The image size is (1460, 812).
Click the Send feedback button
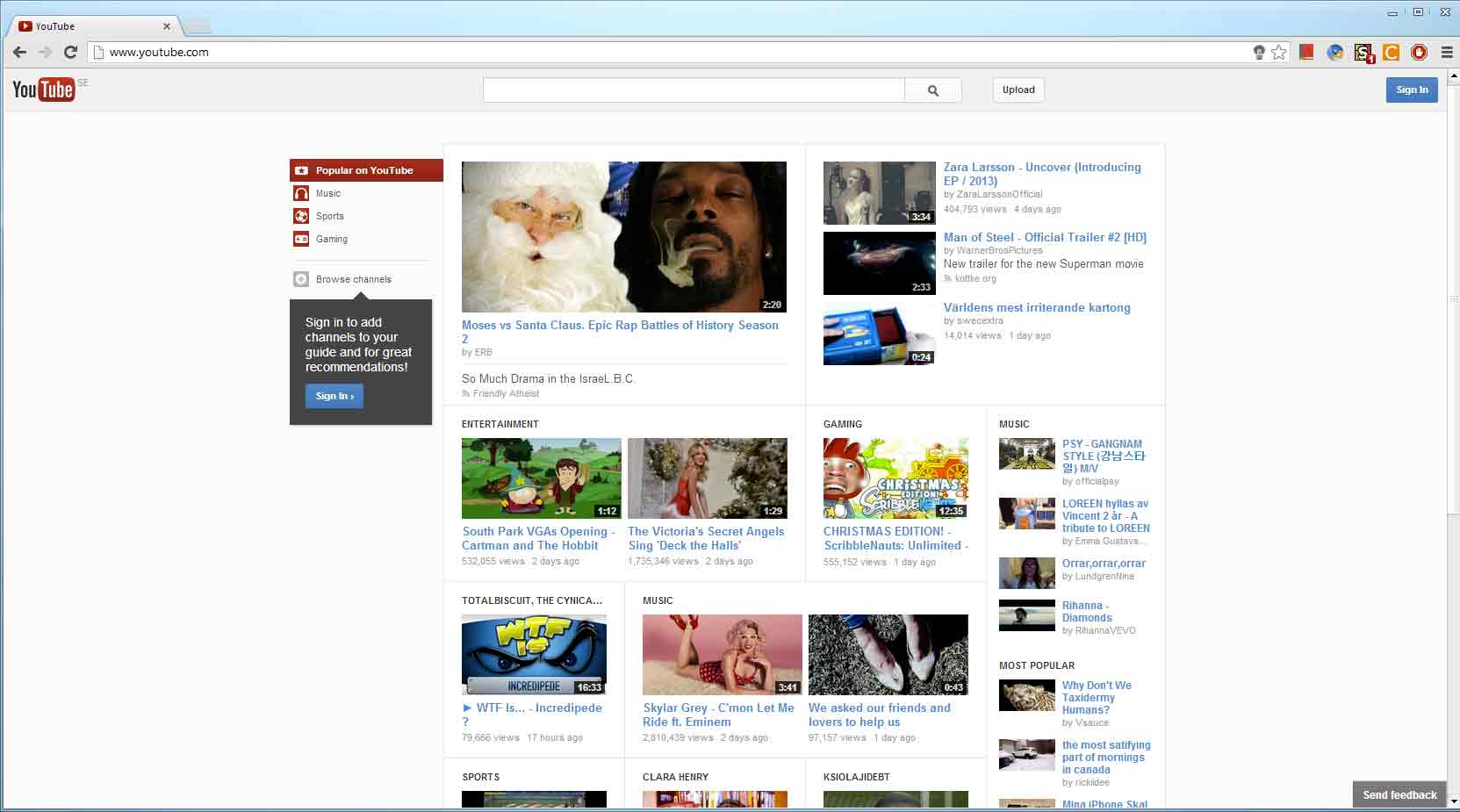click(x=1399, y=794)
